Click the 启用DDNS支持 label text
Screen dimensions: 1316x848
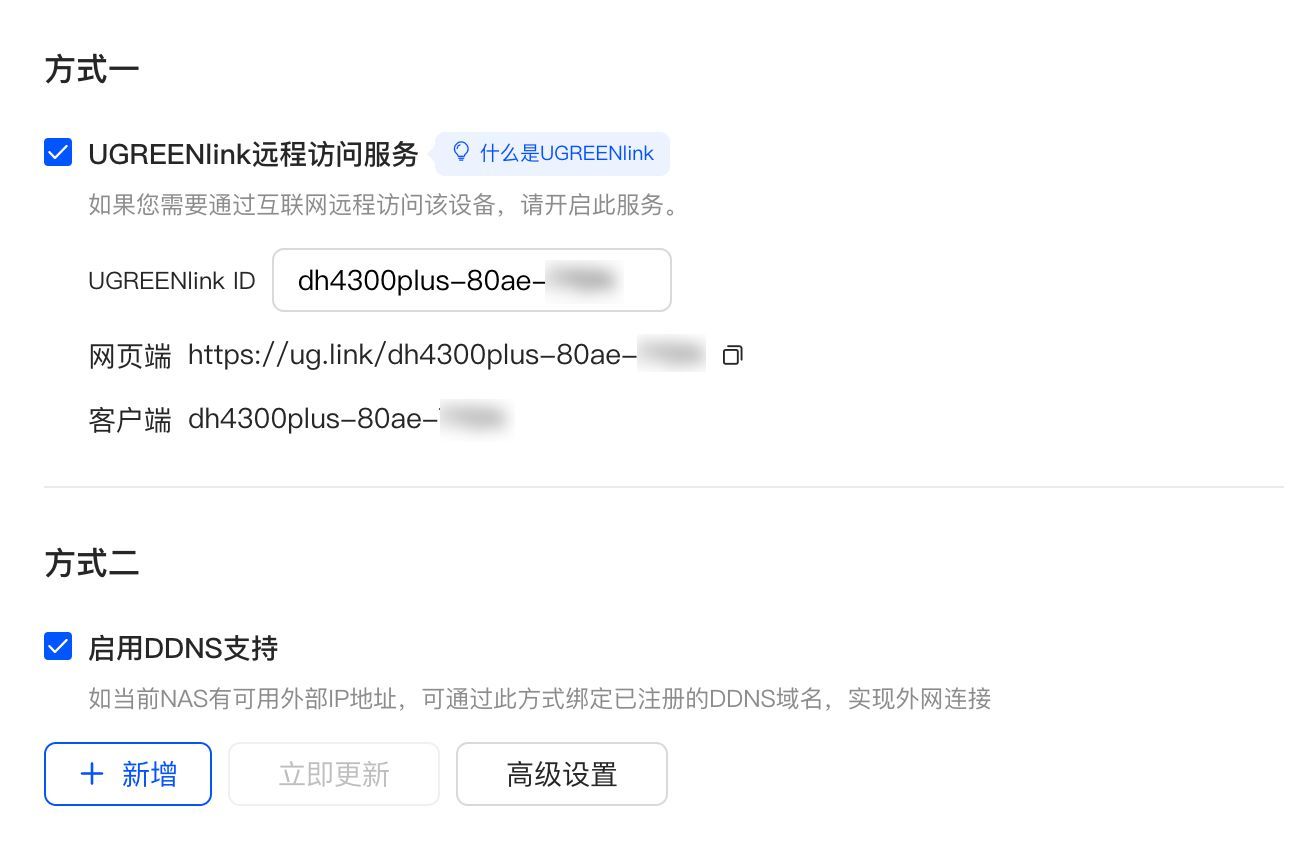tap(183, 648)
